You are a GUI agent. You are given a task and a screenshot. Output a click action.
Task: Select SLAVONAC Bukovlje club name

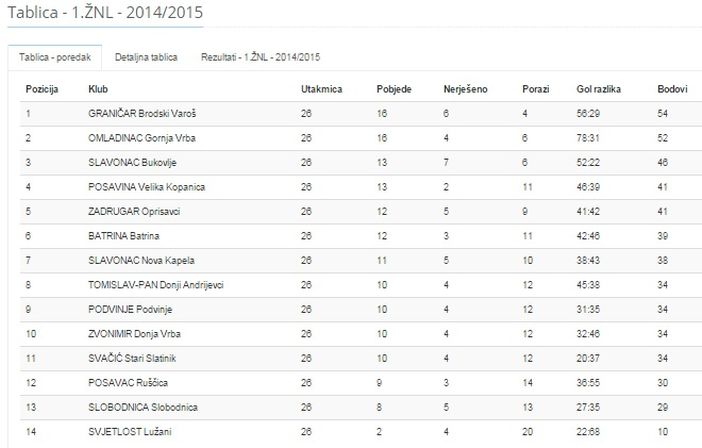(132, 162)
